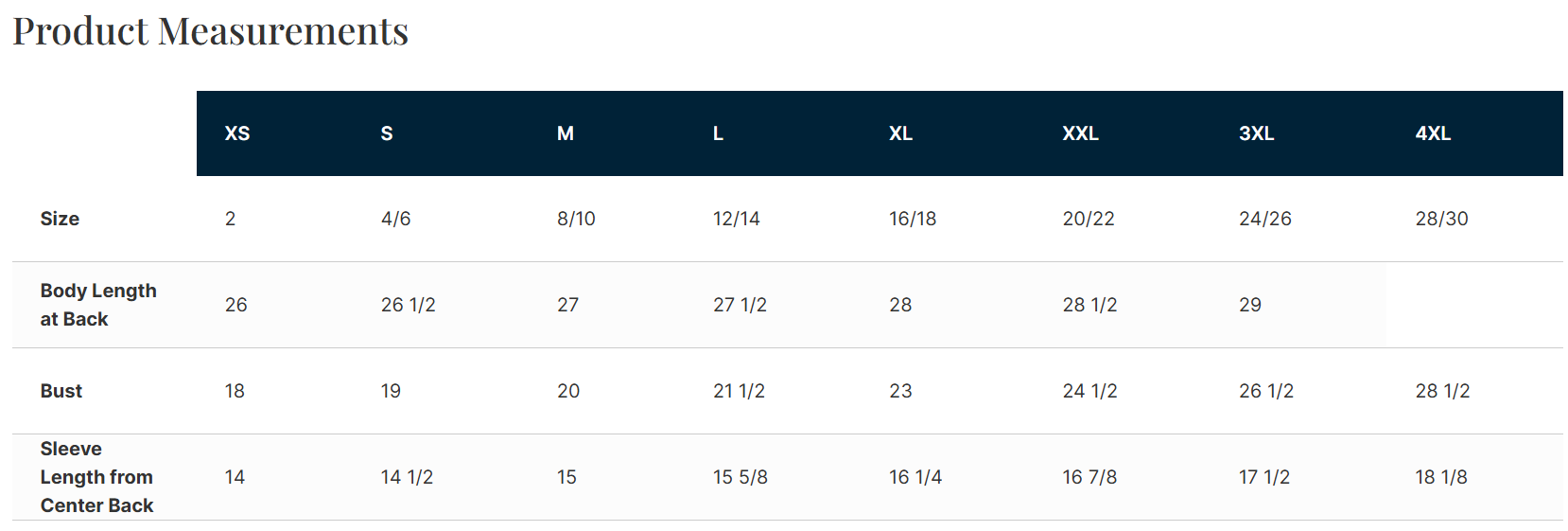Viewport: 1568px width, 531px height.
Task: Select the 18 1/8 sleeve length cell
Action: 1441,477
